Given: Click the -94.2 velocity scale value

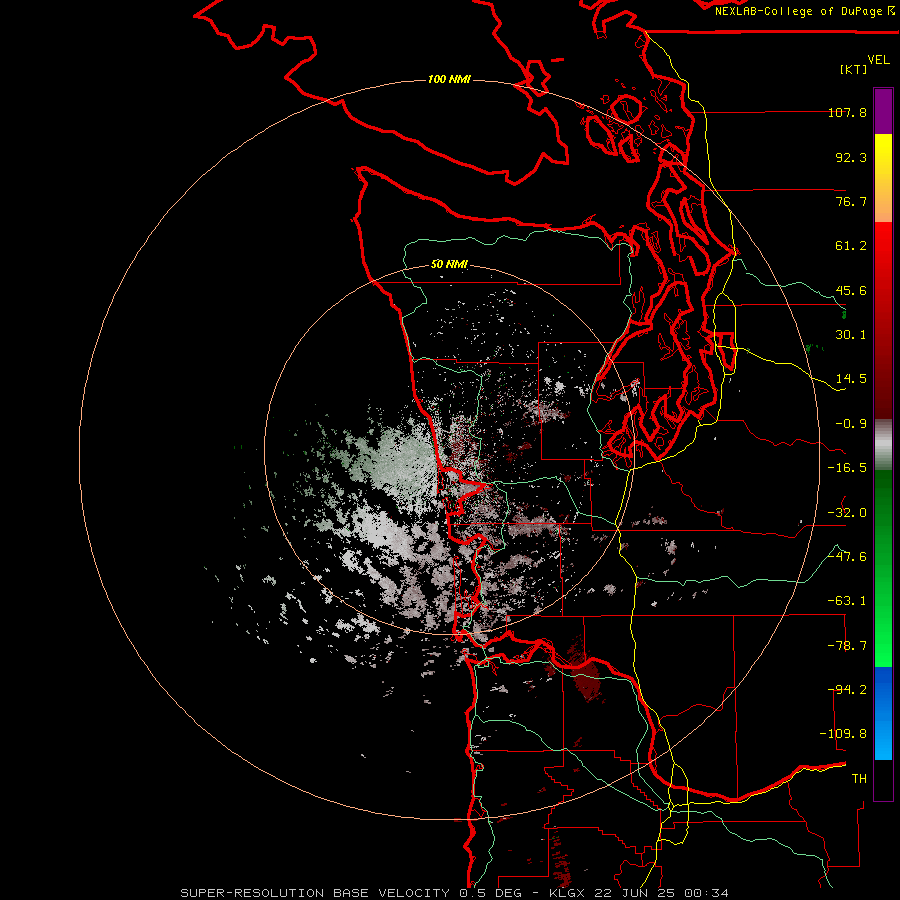Looking at the screenshot, I should click(x=847, y=690).
